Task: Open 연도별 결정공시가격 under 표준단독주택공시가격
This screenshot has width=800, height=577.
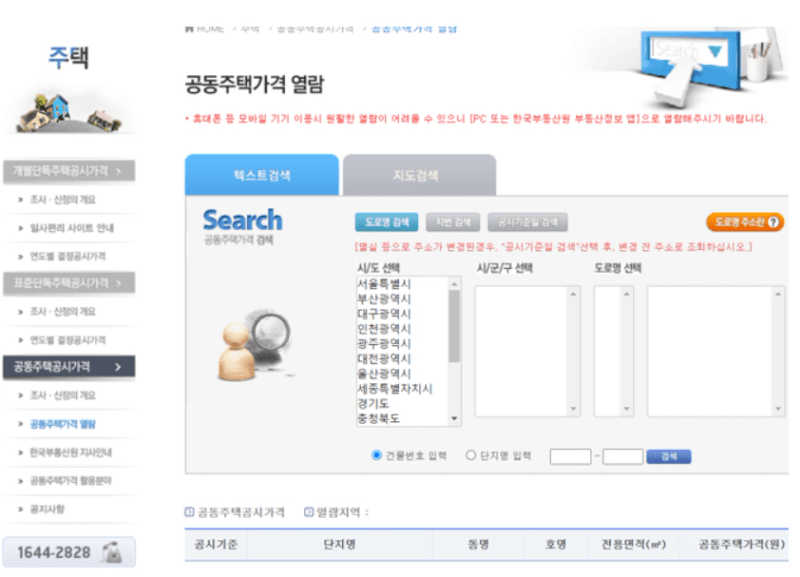Action: pos(68,340)
